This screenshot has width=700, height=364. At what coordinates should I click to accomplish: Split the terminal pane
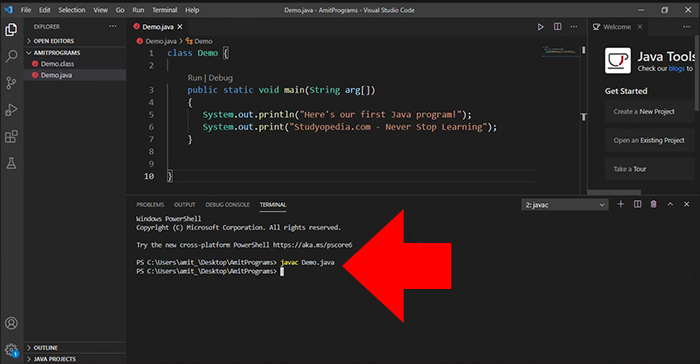tap(638, 204)
